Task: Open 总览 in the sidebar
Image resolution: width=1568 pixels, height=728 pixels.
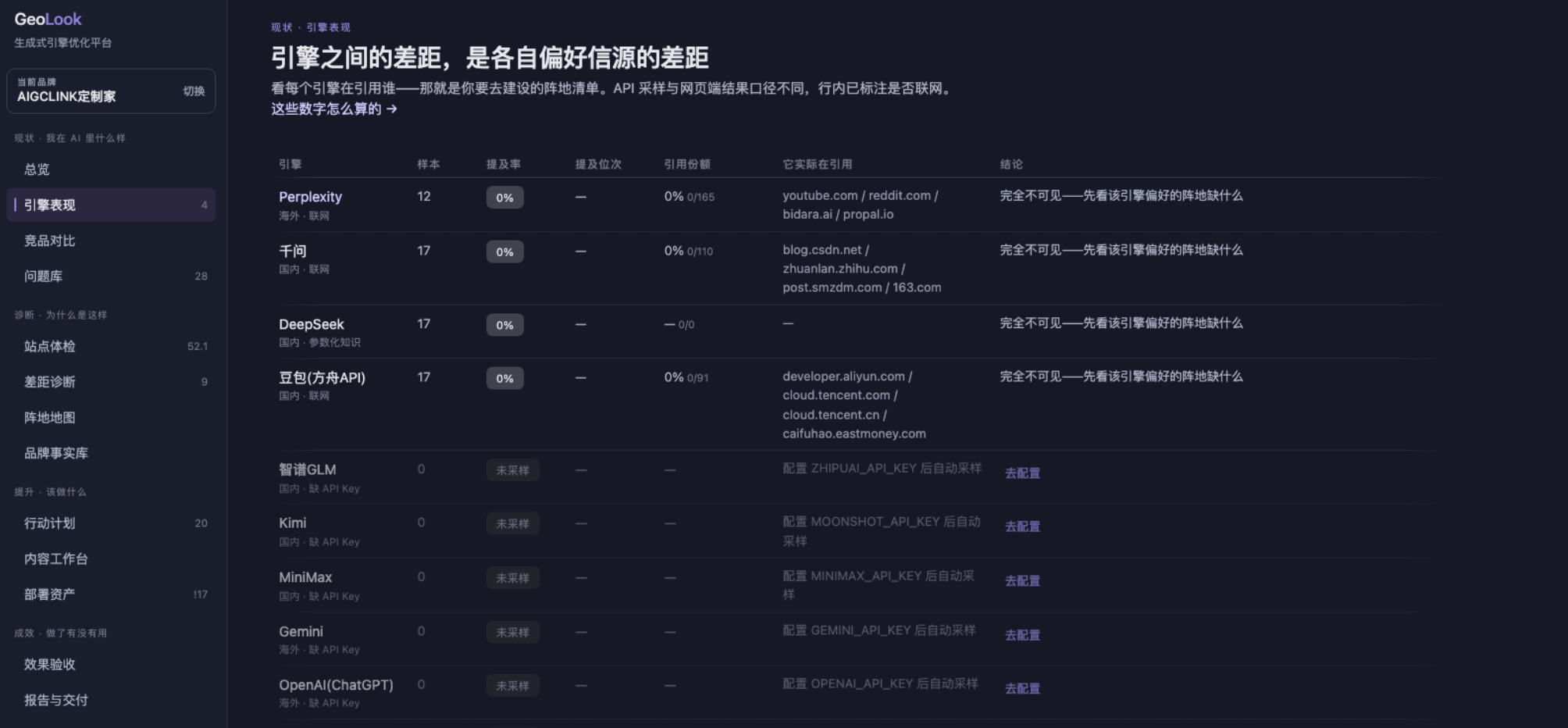Action: point(111,170)
